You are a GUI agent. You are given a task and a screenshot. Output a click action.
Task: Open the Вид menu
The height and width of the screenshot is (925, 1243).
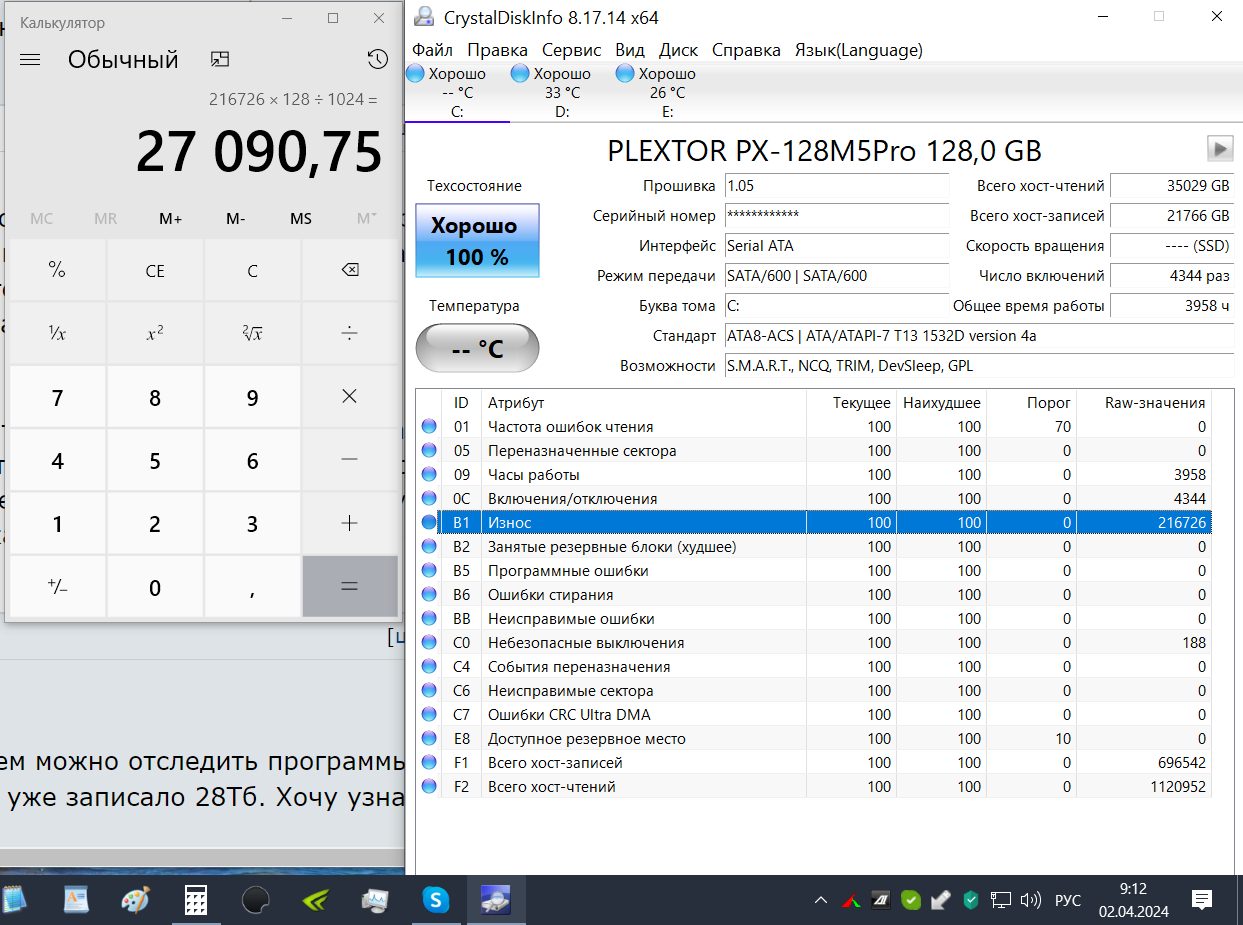[x=630, y=50]
